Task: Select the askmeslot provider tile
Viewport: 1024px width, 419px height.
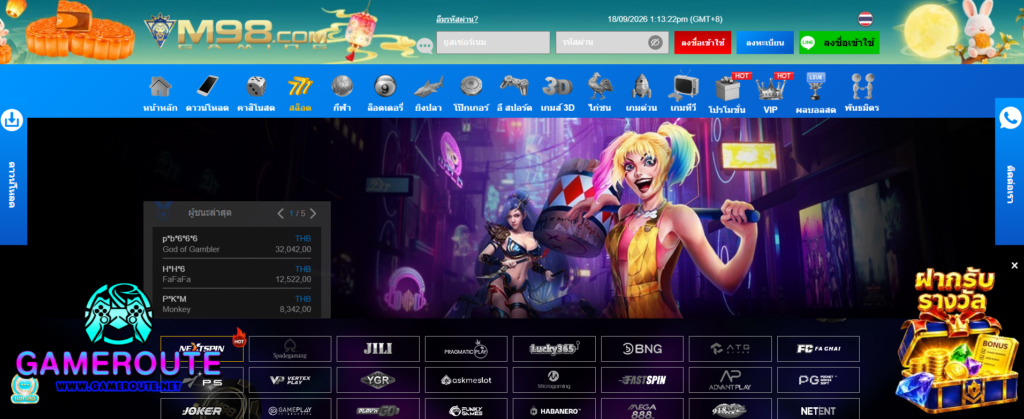Action: click(466, 380)
